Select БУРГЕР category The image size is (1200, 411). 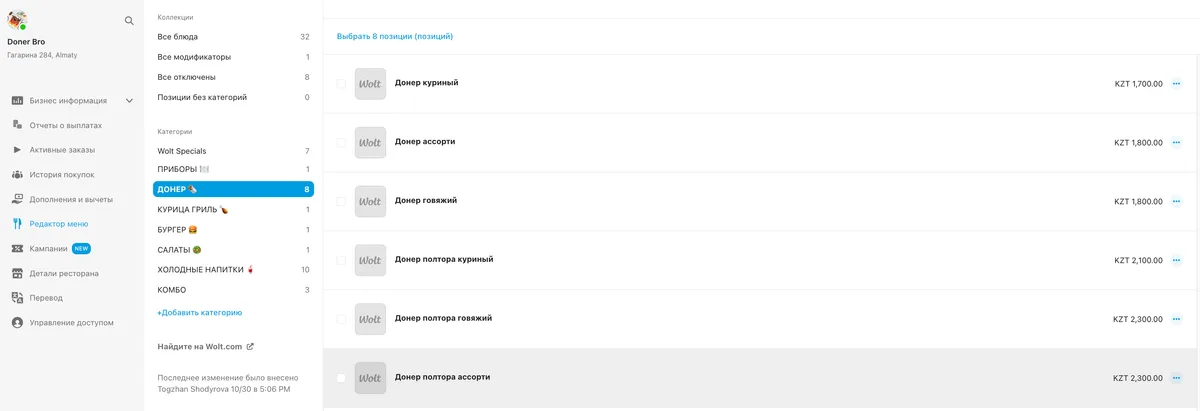pos(233,229)
